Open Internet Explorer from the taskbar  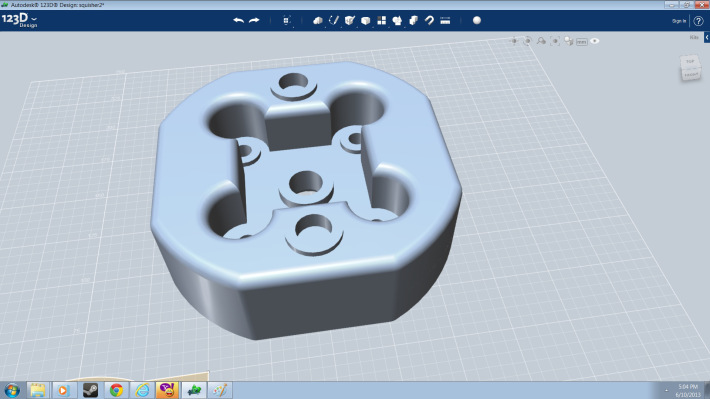pyautogui.click(x=142, y=390)
